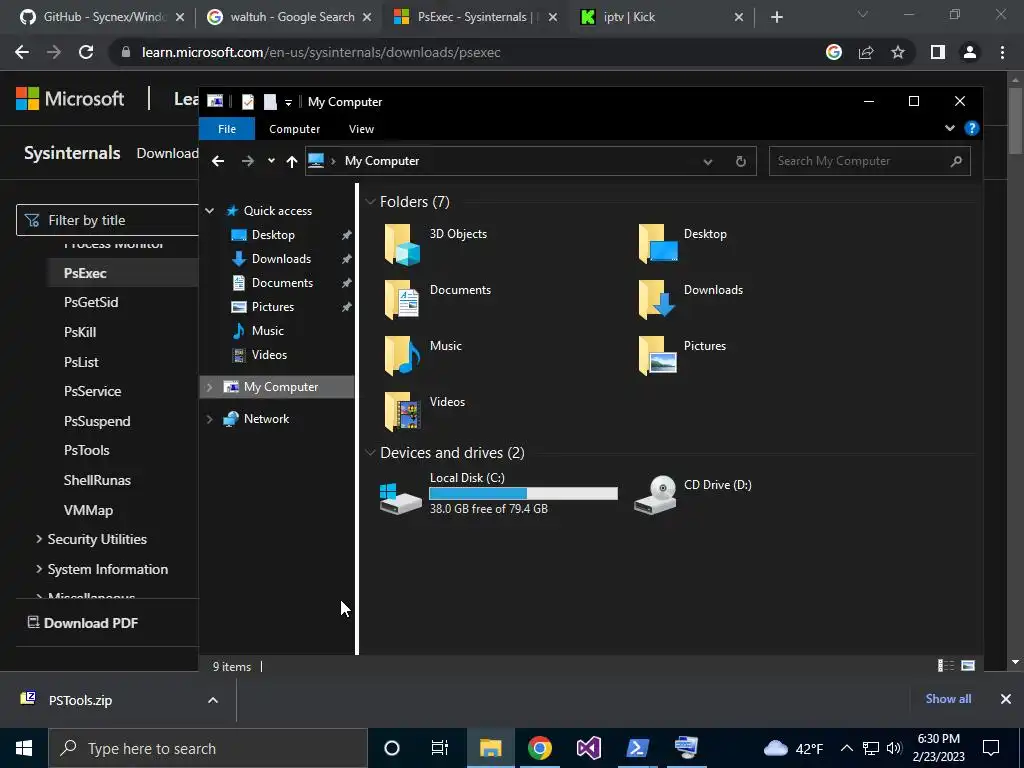Screen dimensions: 1024x768
Task: Open the Documents folder in main pane
Action: [x=438, y=300]
